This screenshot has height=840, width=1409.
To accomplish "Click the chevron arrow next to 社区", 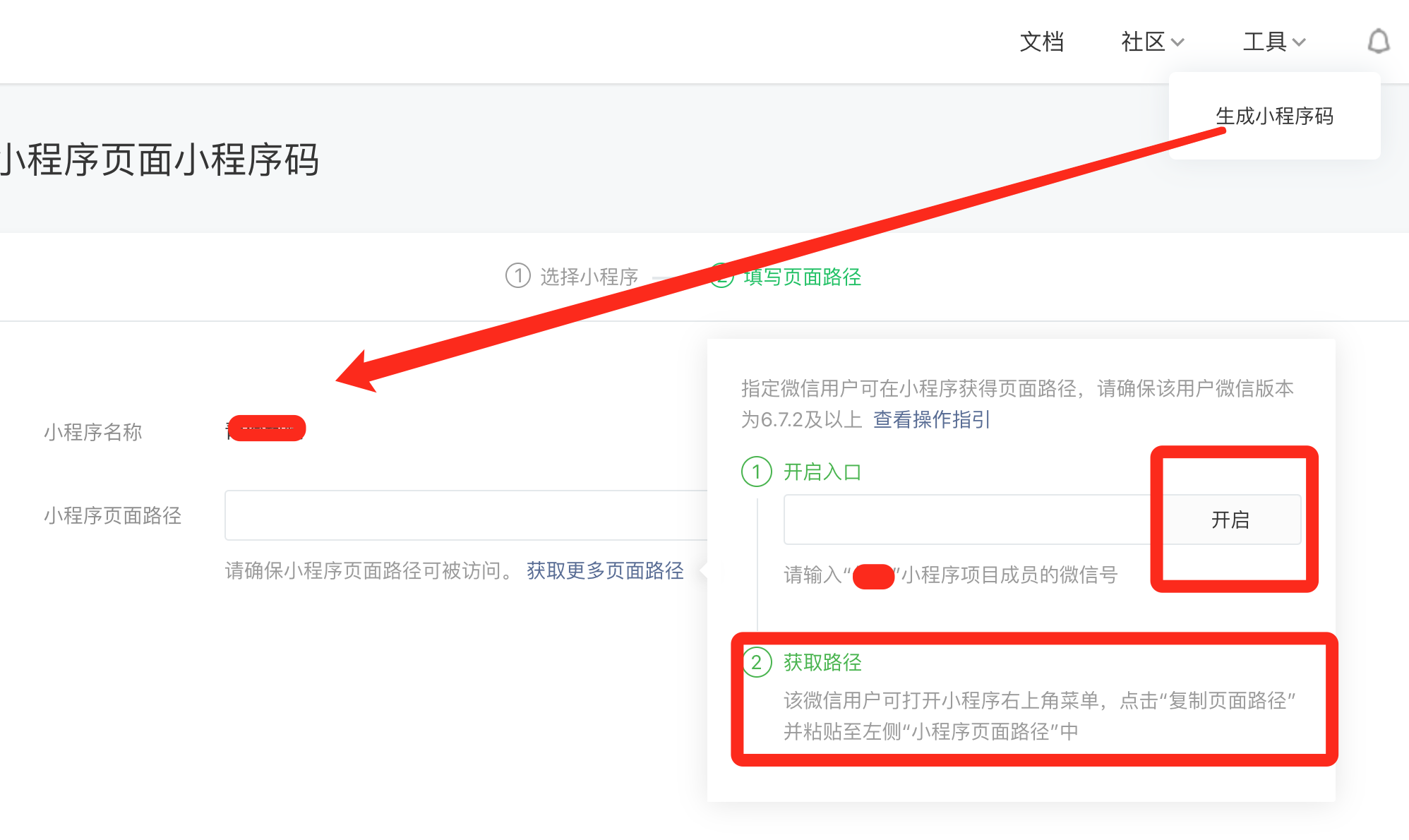I will point(1177,42).
